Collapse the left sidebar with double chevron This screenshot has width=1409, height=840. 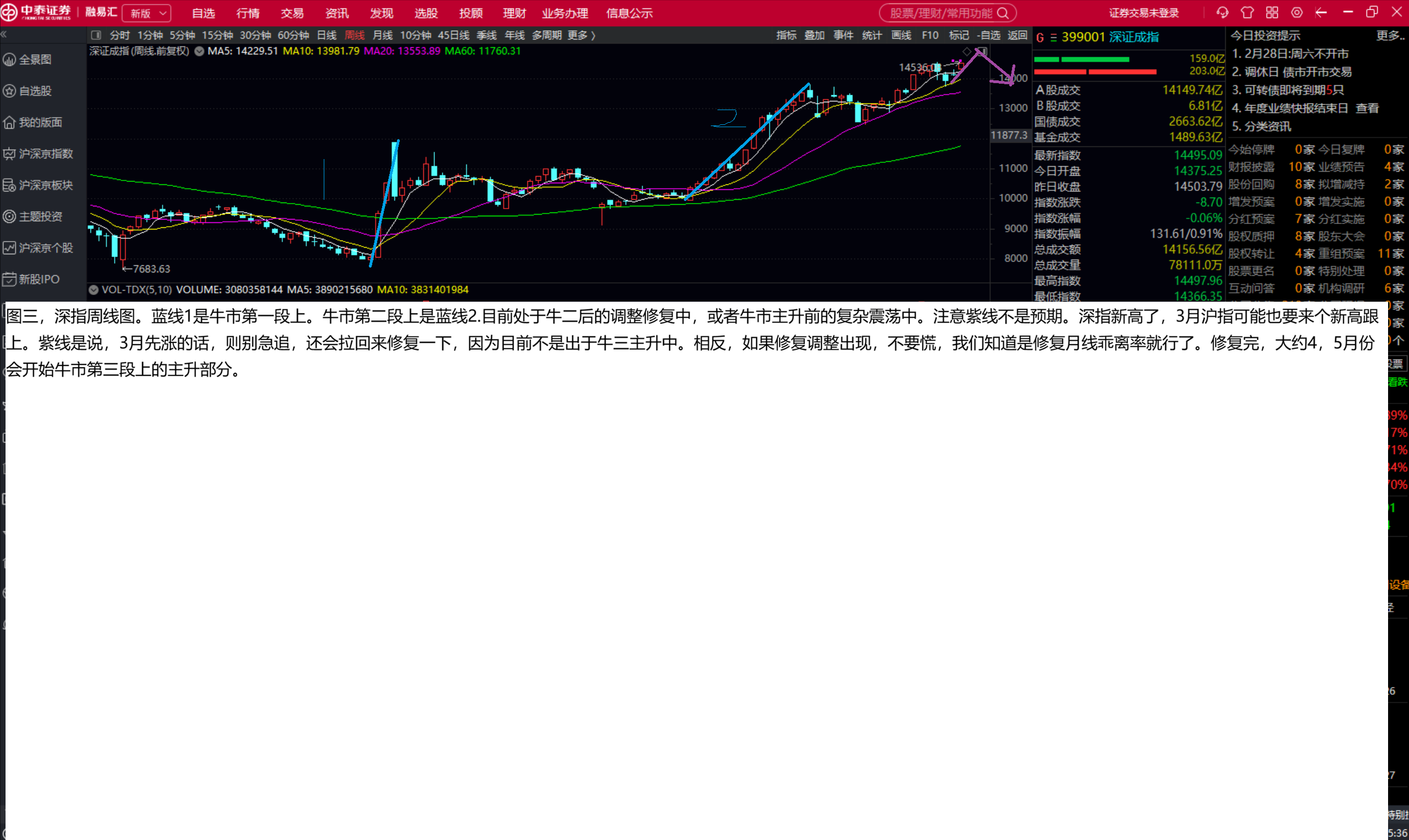point(4,35)
